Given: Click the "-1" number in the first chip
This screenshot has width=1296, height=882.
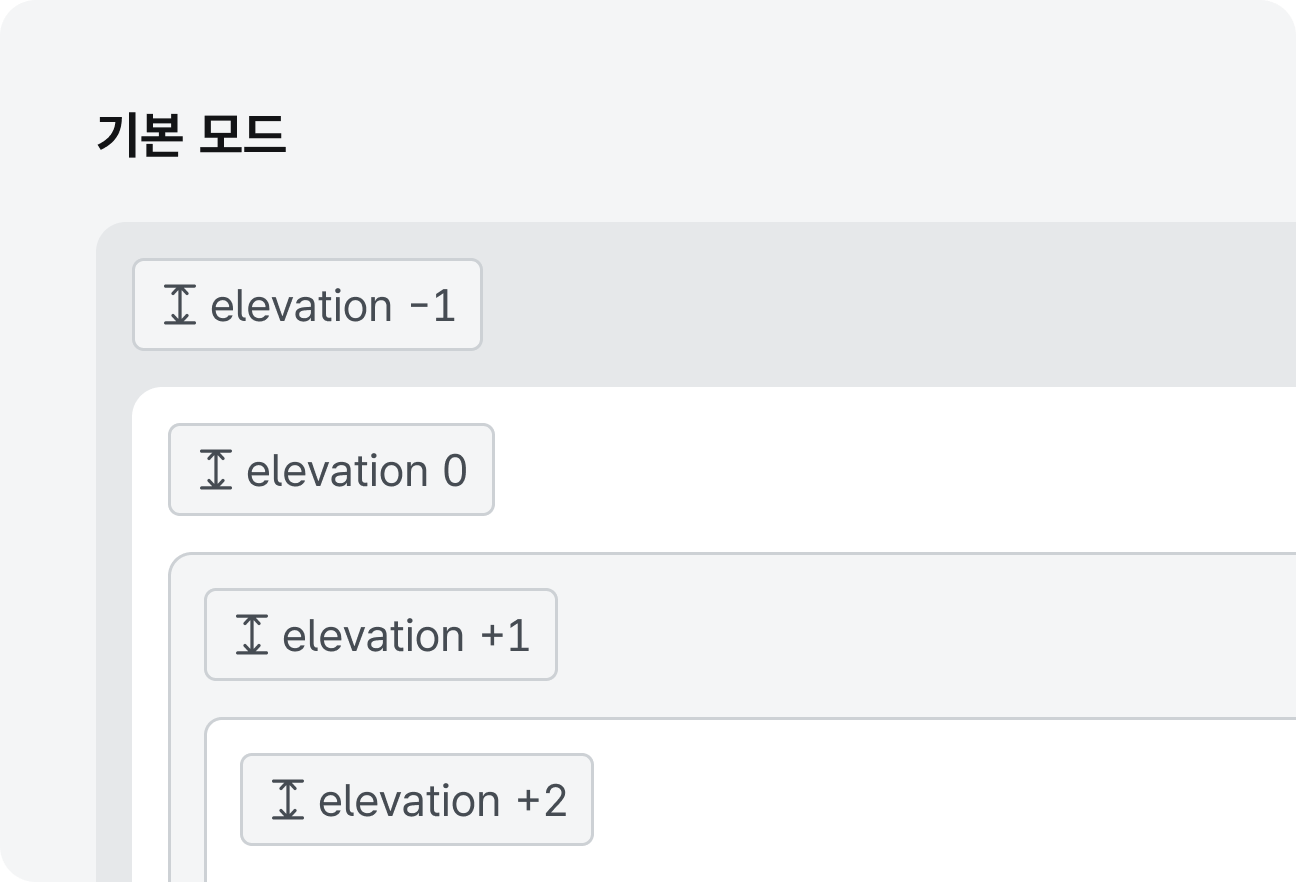Looking at the screenshot, I should (x=433, y=306).
